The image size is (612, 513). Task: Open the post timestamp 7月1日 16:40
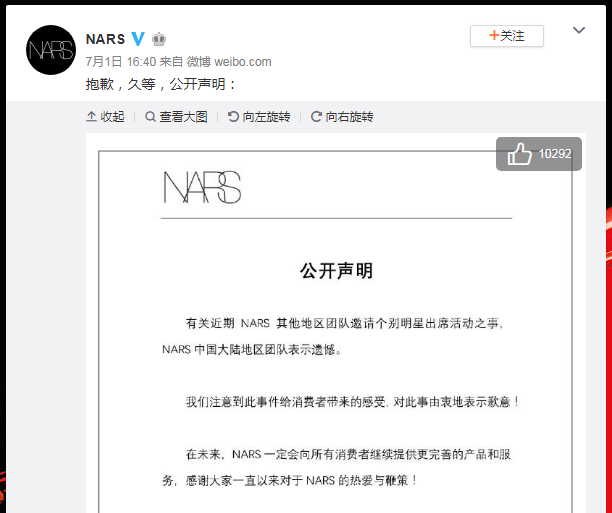pos(121,62)
